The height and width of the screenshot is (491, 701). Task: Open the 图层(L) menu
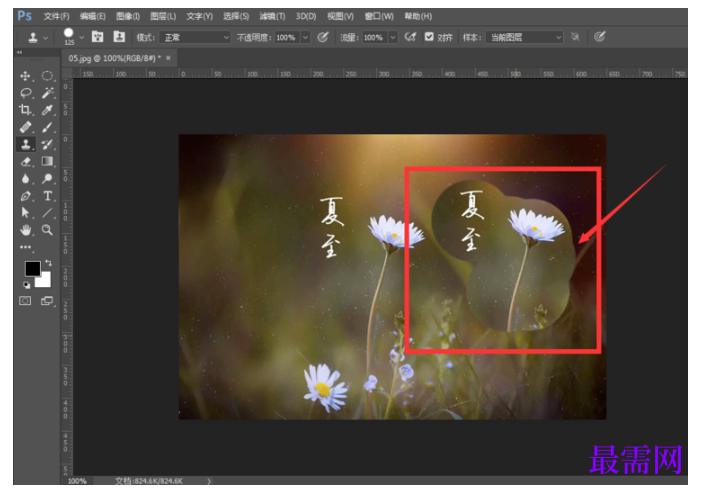tap(163, 17)
